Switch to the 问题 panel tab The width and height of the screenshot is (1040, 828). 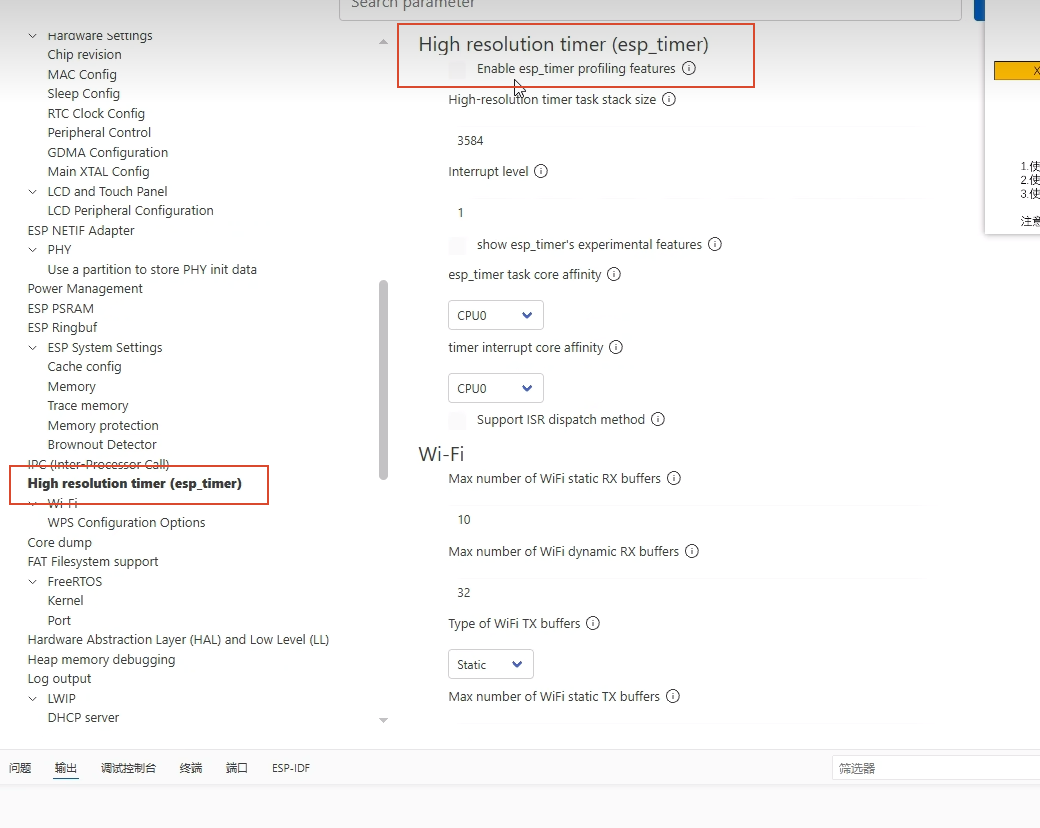[x=20, y=768]
